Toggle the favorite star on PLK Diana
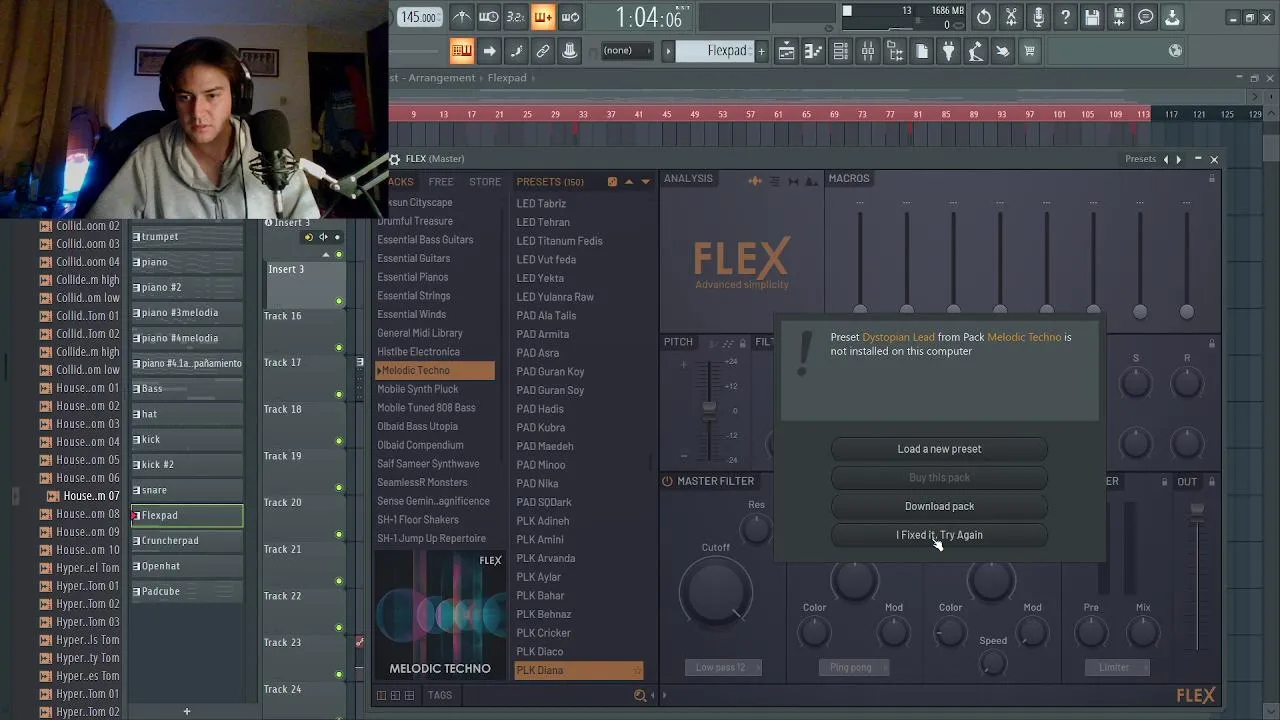1280x720 pixels. [x=637, y=670]
